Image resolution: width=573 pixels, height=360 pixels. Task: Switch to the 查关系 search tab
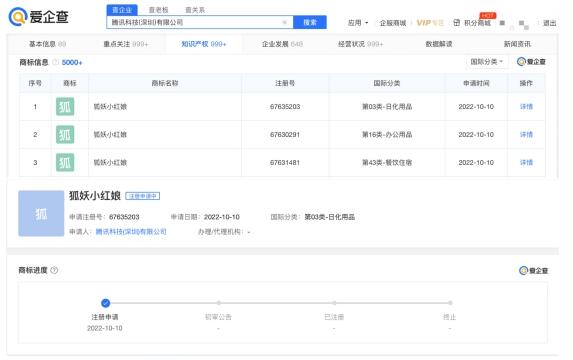click(x=195, y=10)
